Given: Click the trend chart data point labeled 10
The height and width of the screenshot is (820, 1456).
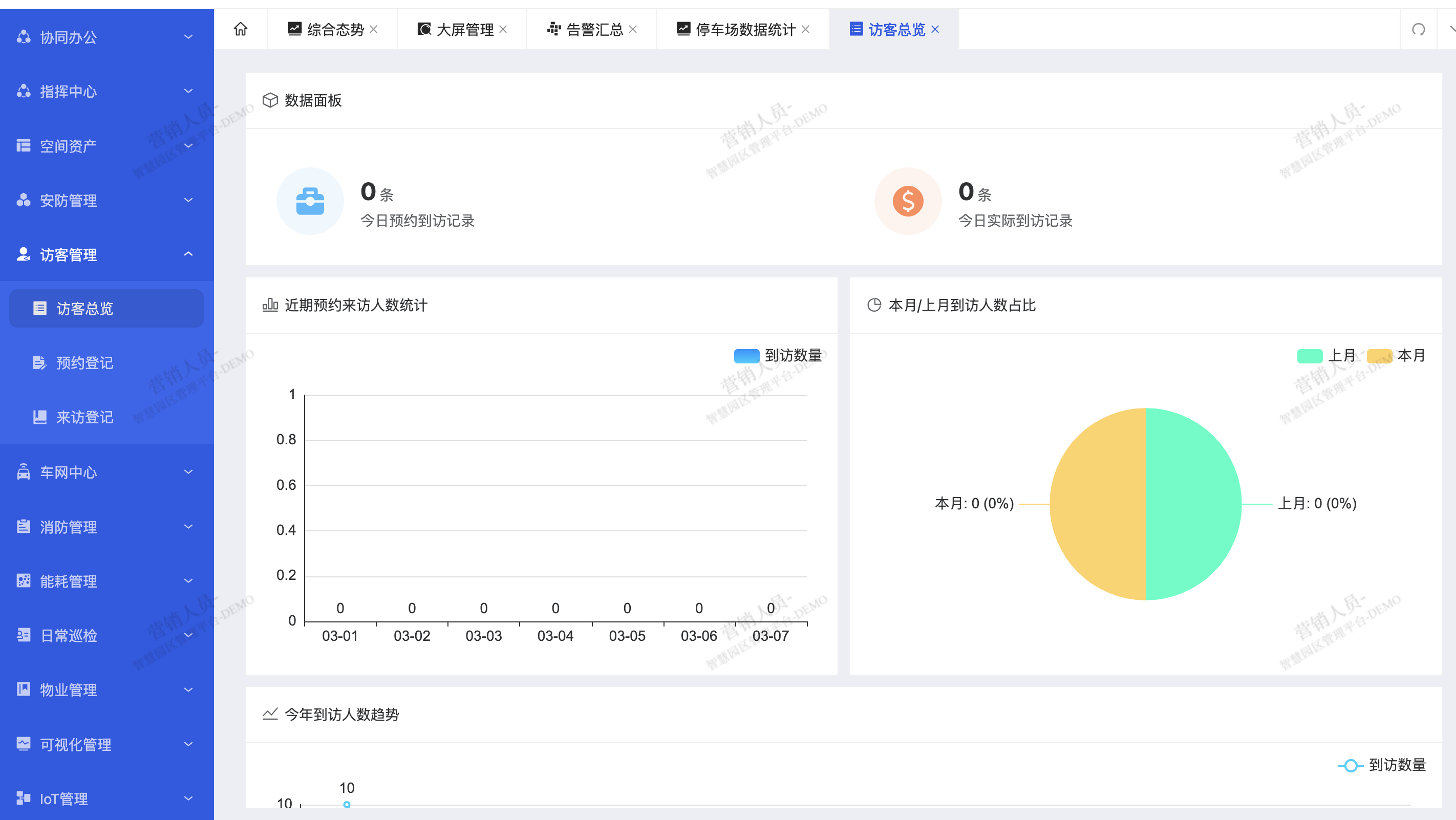Looking at the screenshot, I should pyautogui.click(x=347, y=804).
